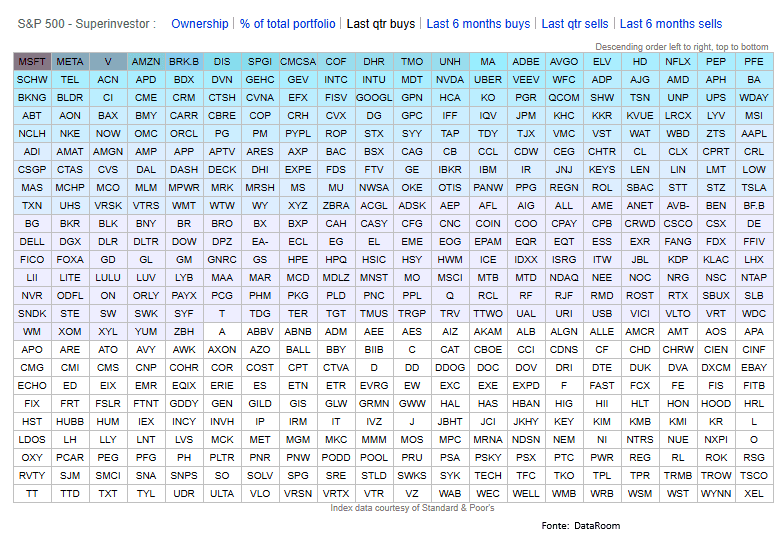Select the HUBB ticker cell
This screenshot has width=776, height=534.
(70, 422)
